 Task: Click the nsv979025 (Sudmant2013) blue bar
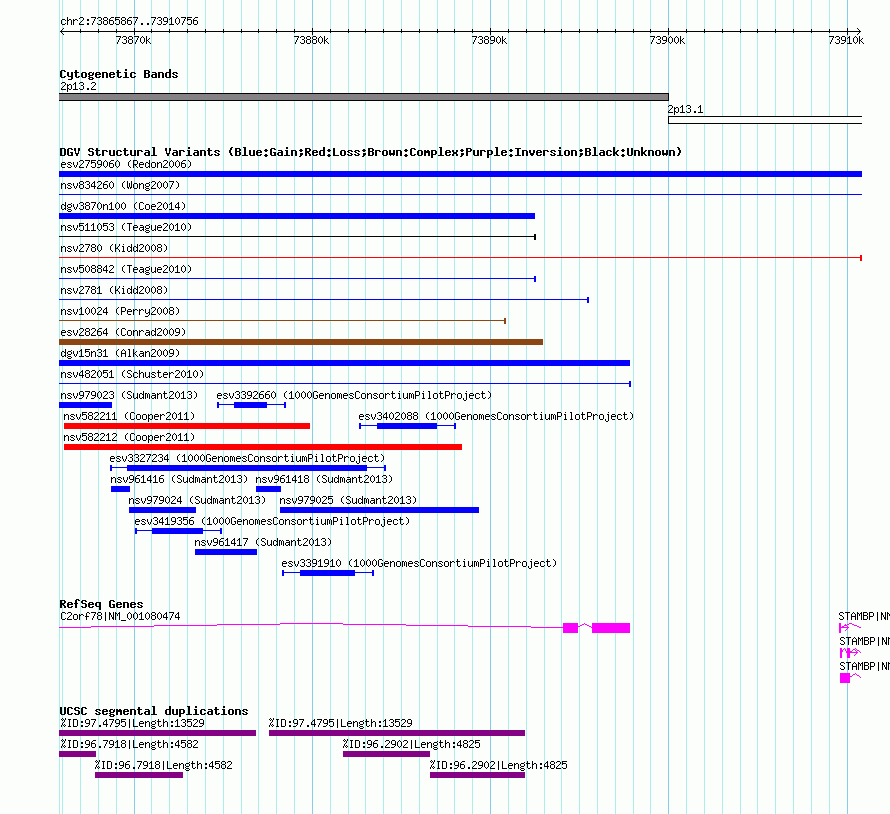(379, 510)
